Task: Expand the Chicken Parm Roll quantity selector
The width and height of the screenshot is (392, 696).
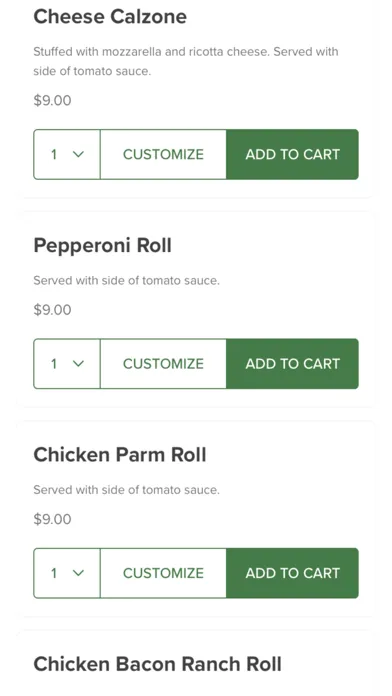Action: 67,573
